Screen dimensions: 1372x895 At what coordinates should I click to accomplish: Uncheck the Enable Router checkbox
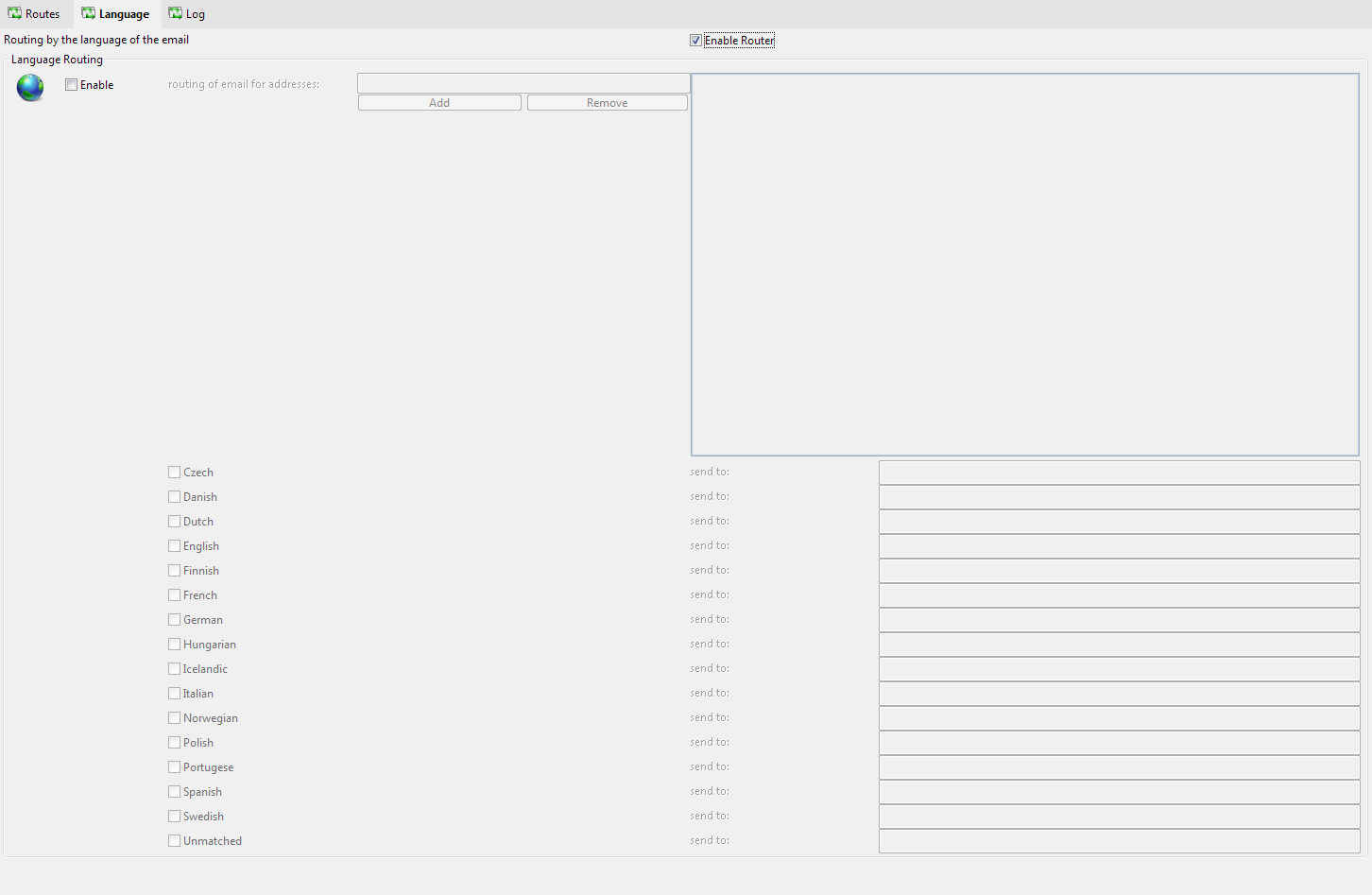(696, 41)
